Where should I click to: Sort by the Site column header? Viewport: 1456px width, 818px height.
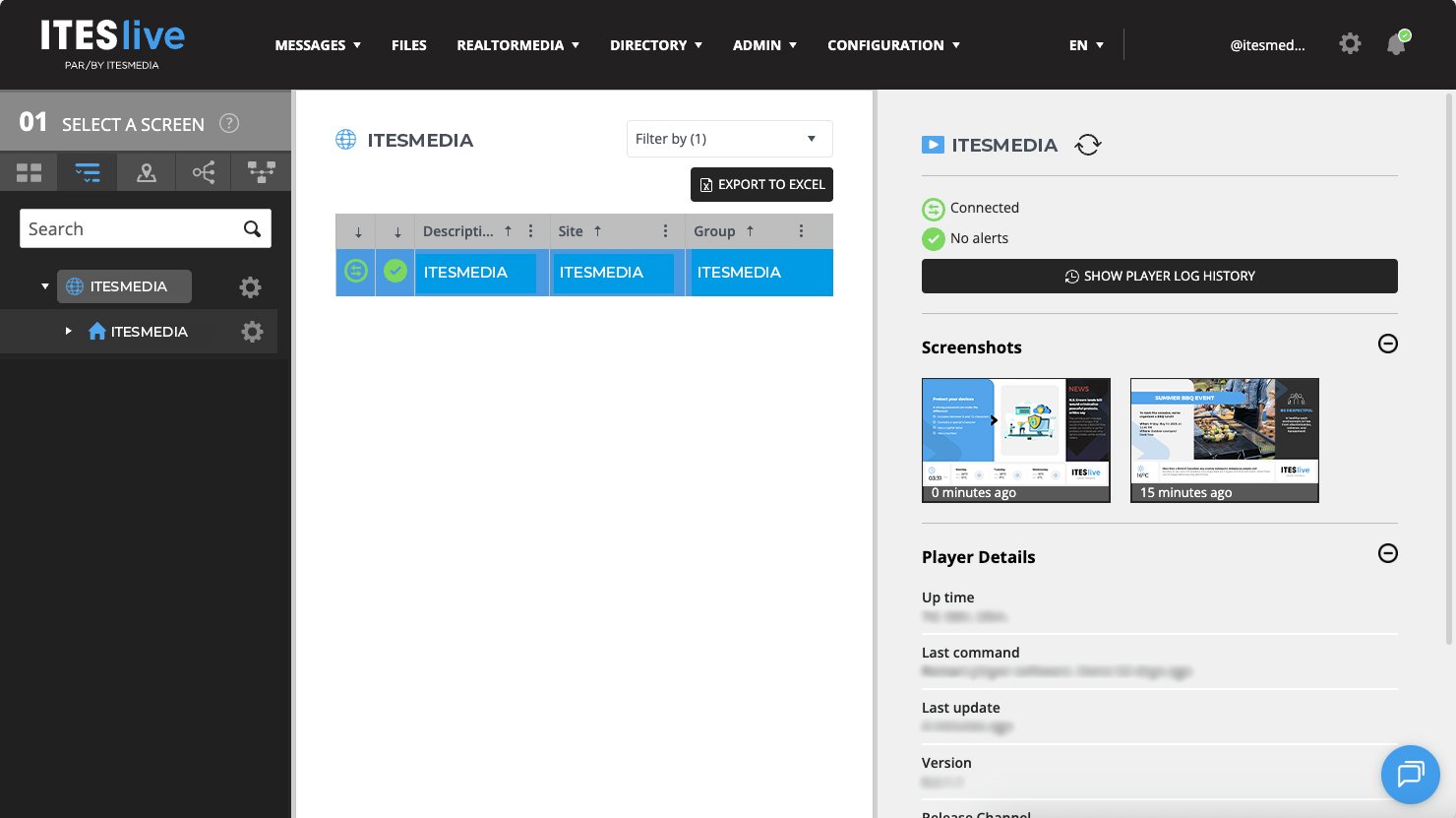(x=579, y=231)
